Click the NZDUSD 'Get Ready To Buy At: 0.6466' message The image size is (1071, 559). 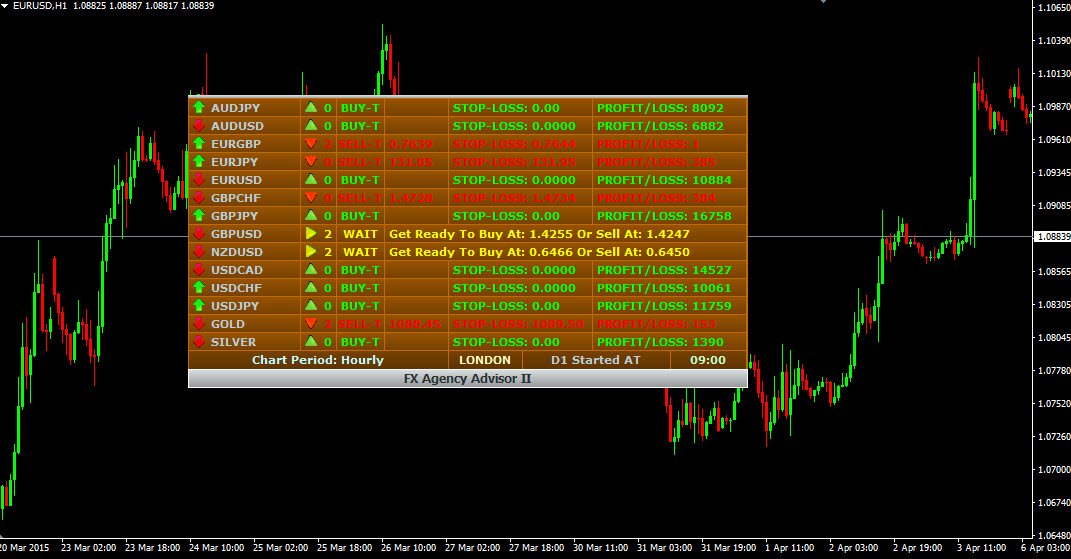coord(540,251)
